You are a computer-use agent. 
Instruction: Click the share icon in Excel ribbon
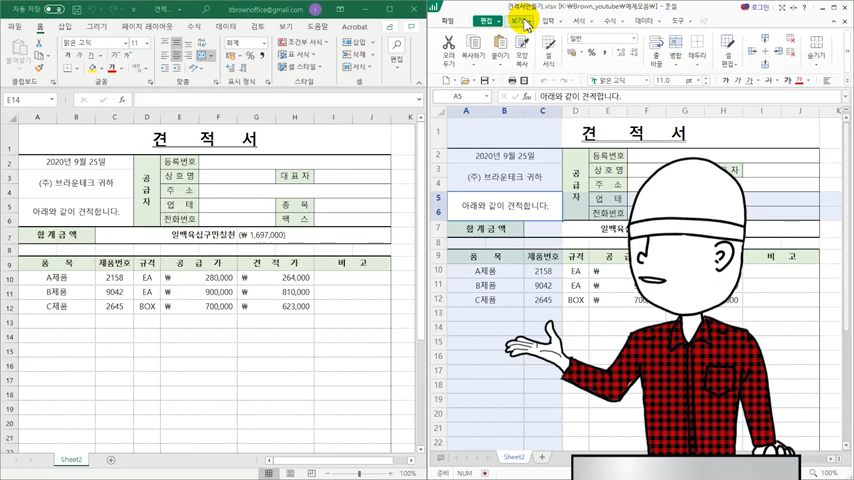coord(390,27)
